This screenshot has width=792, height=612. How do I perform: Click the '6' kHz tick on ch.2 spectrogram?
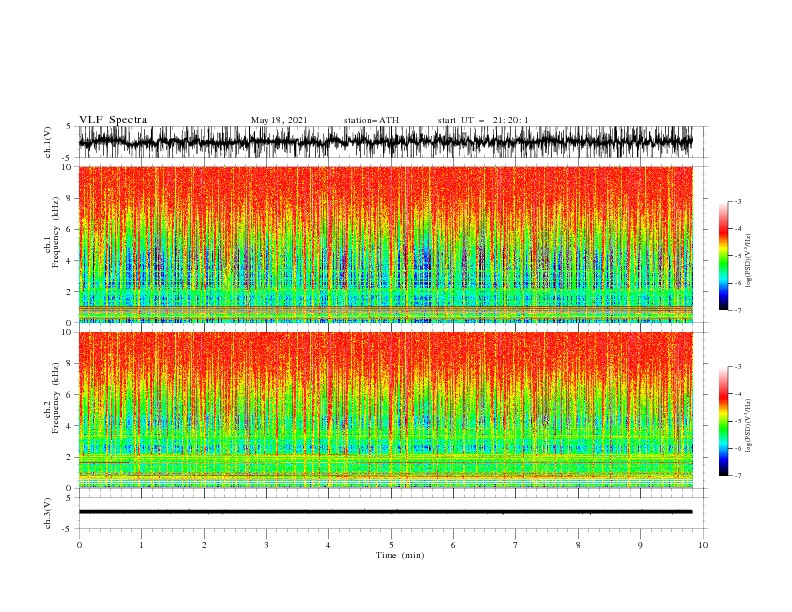(70, 395)
